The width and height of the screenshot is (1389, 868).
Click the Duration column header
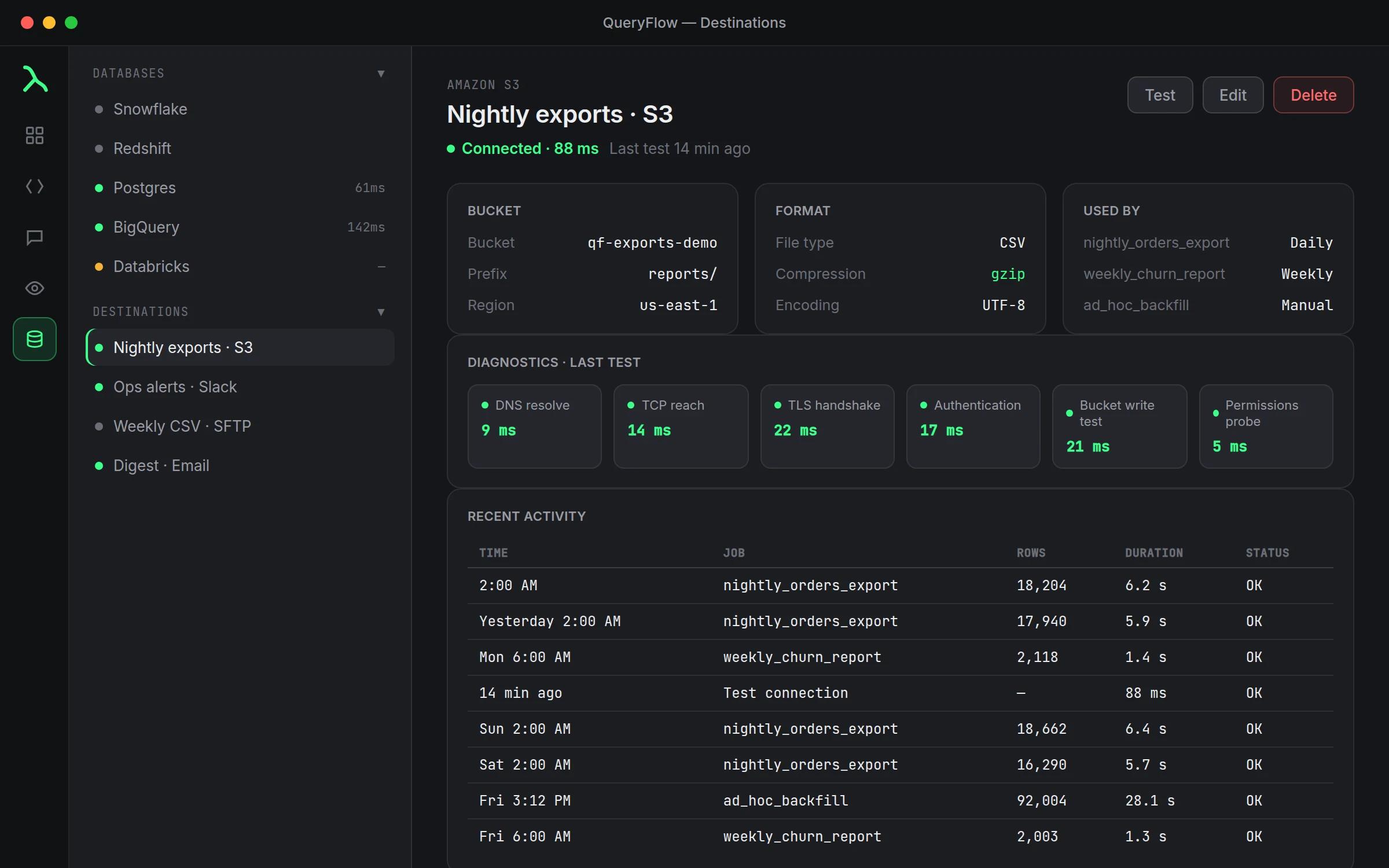tap(1153, 553)
